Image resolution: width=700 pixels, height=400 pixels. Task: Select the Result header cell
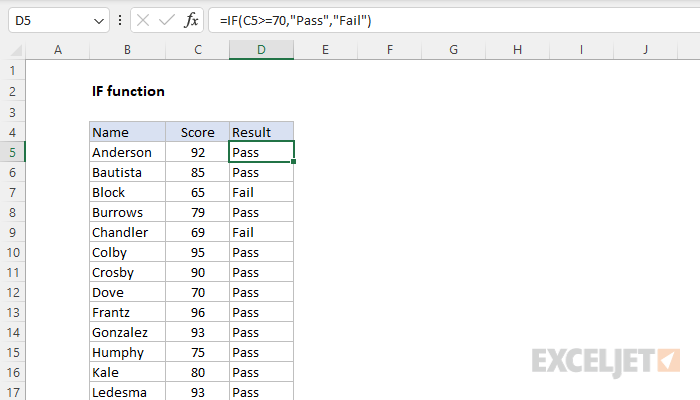click(x=261, y=132)
